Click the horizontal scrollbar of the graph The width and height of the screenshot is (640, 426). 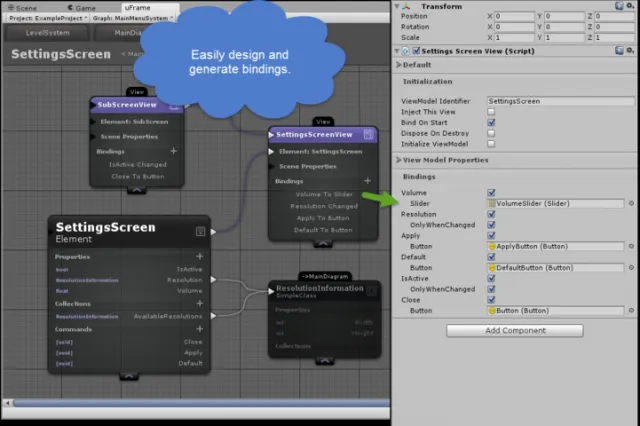pyautogui.click(x=201, y=403)
